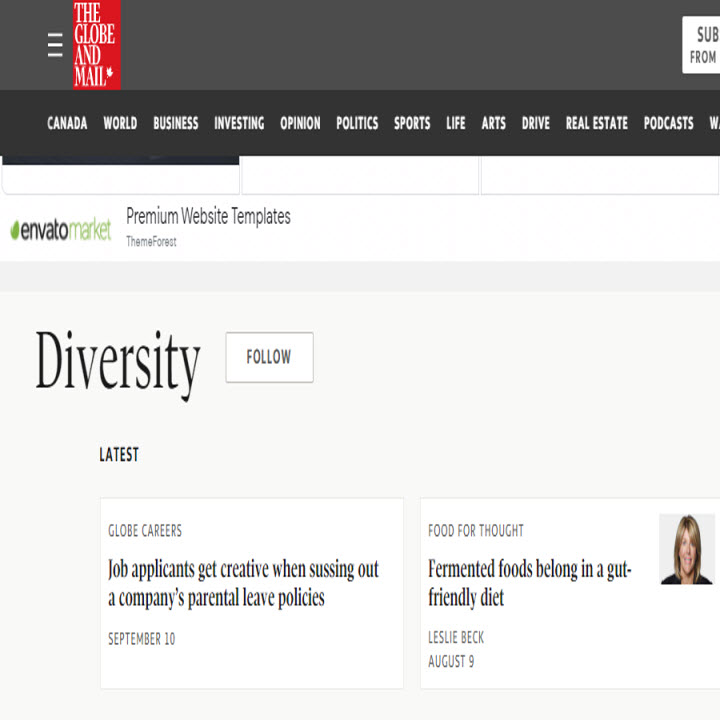Click the Envato Market ad logo

click(61, 230)
